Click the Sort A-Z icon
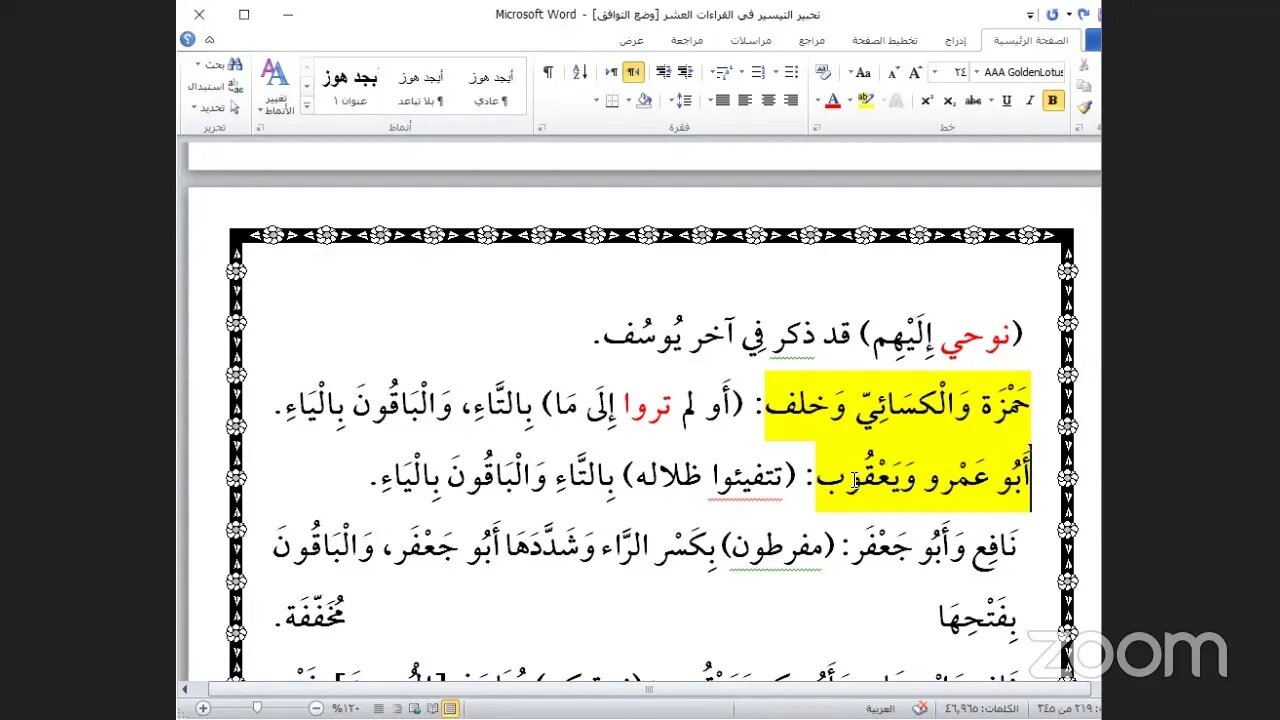This screenshot has width=1280, height=720. coord(580,72)
